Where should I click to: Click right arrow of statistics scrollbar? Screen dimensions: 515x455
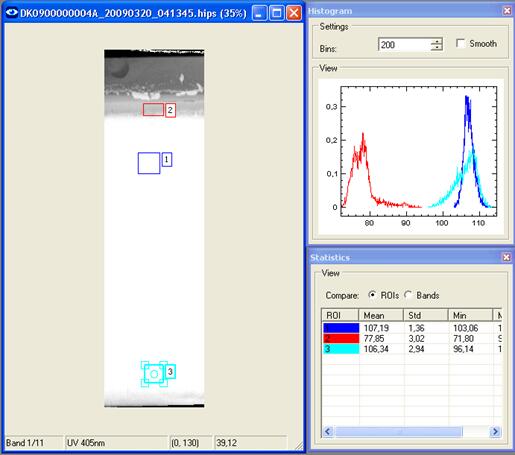(495, 432)
